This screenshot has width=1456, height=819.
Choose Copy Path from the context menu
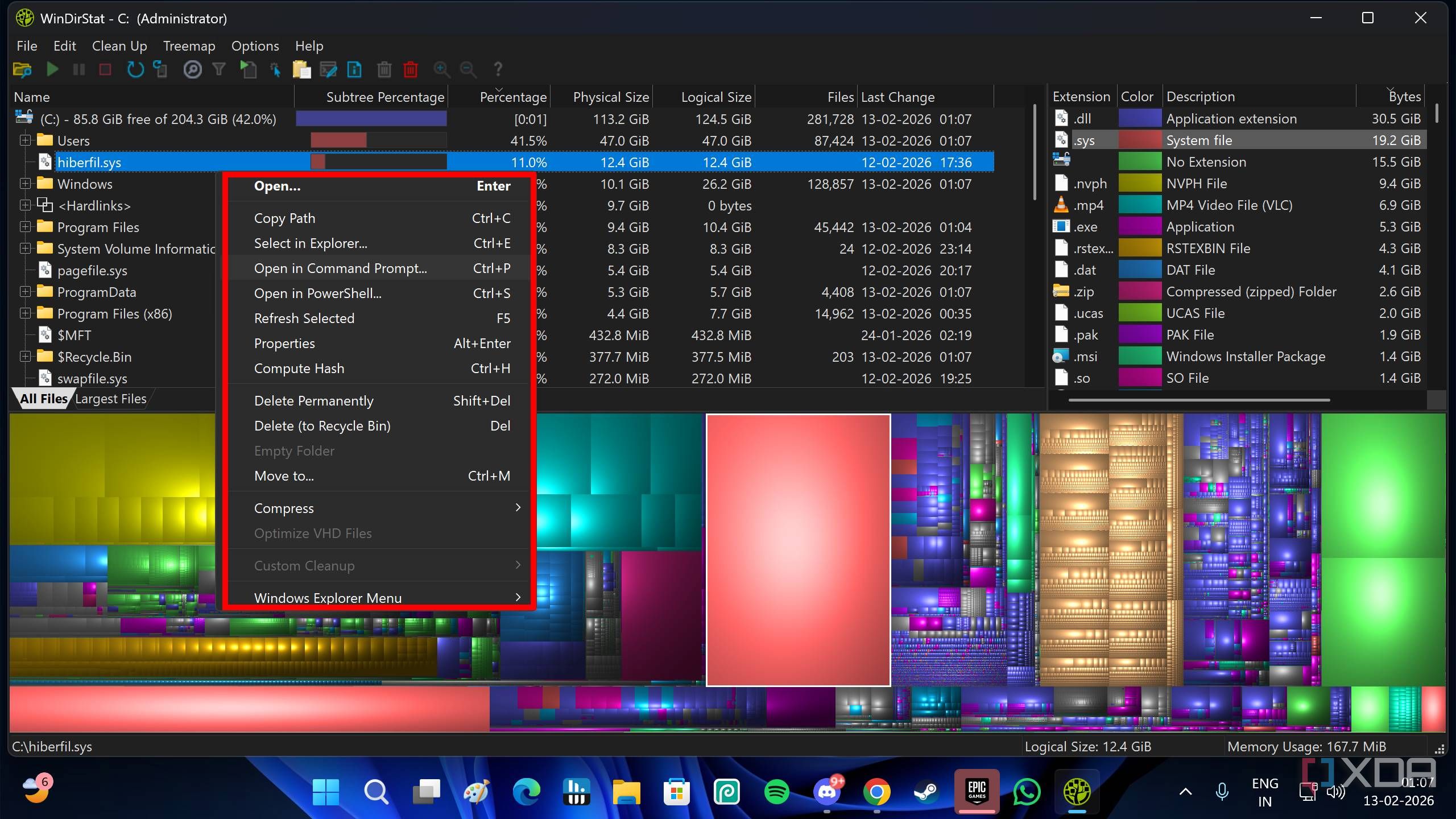(x=379, y=218)
